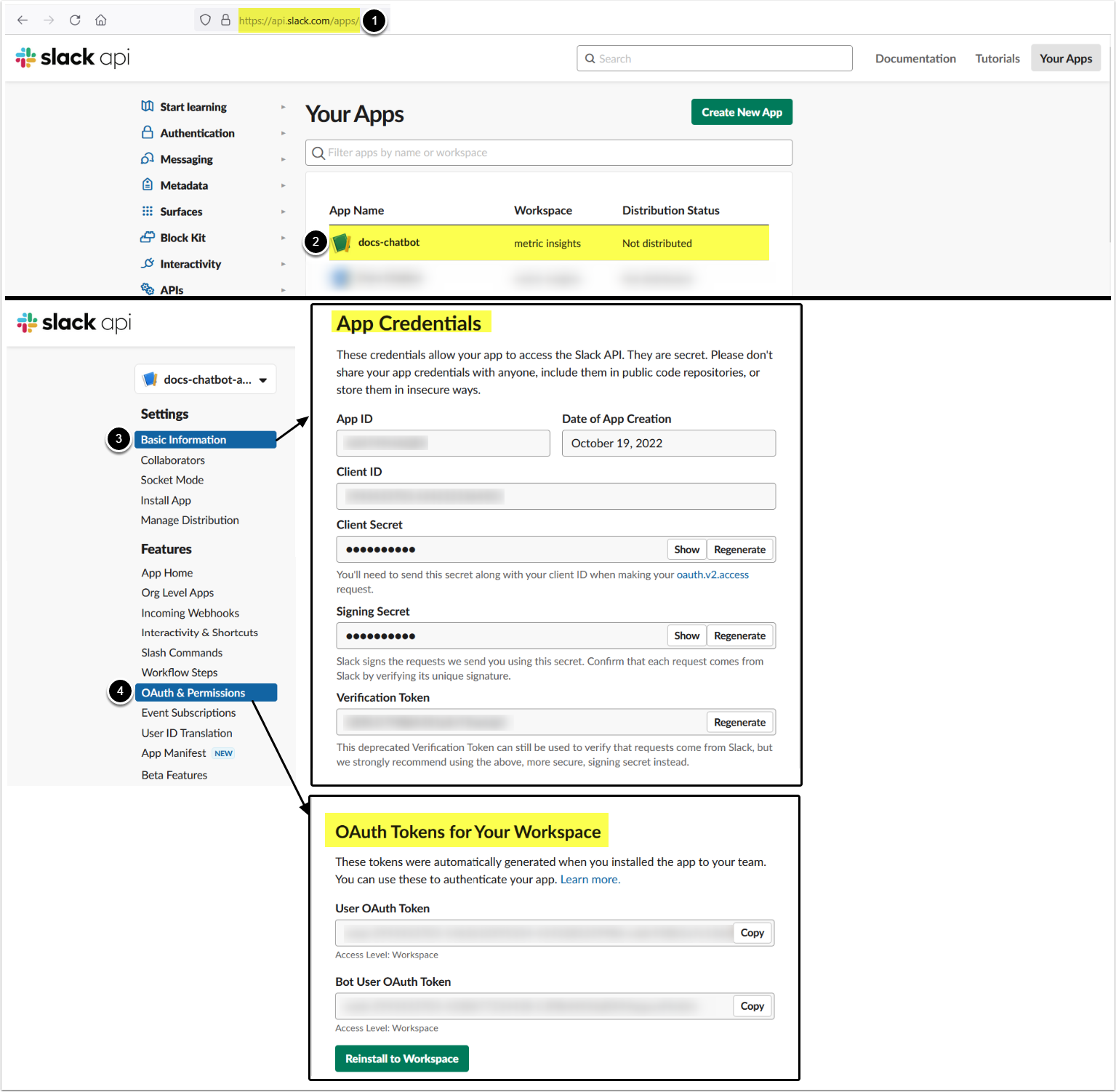Screen dimensions: 1116x1092
Task: Open Org Level Apps feature page
Action: tap(177, 593)
